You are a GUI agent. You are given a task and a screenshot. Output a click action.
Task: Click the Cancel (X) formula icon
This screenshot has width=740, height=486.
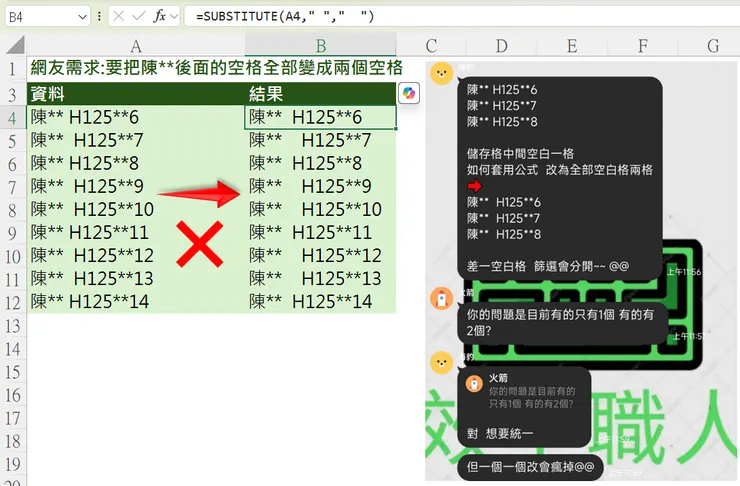click(x=118, y=17)
